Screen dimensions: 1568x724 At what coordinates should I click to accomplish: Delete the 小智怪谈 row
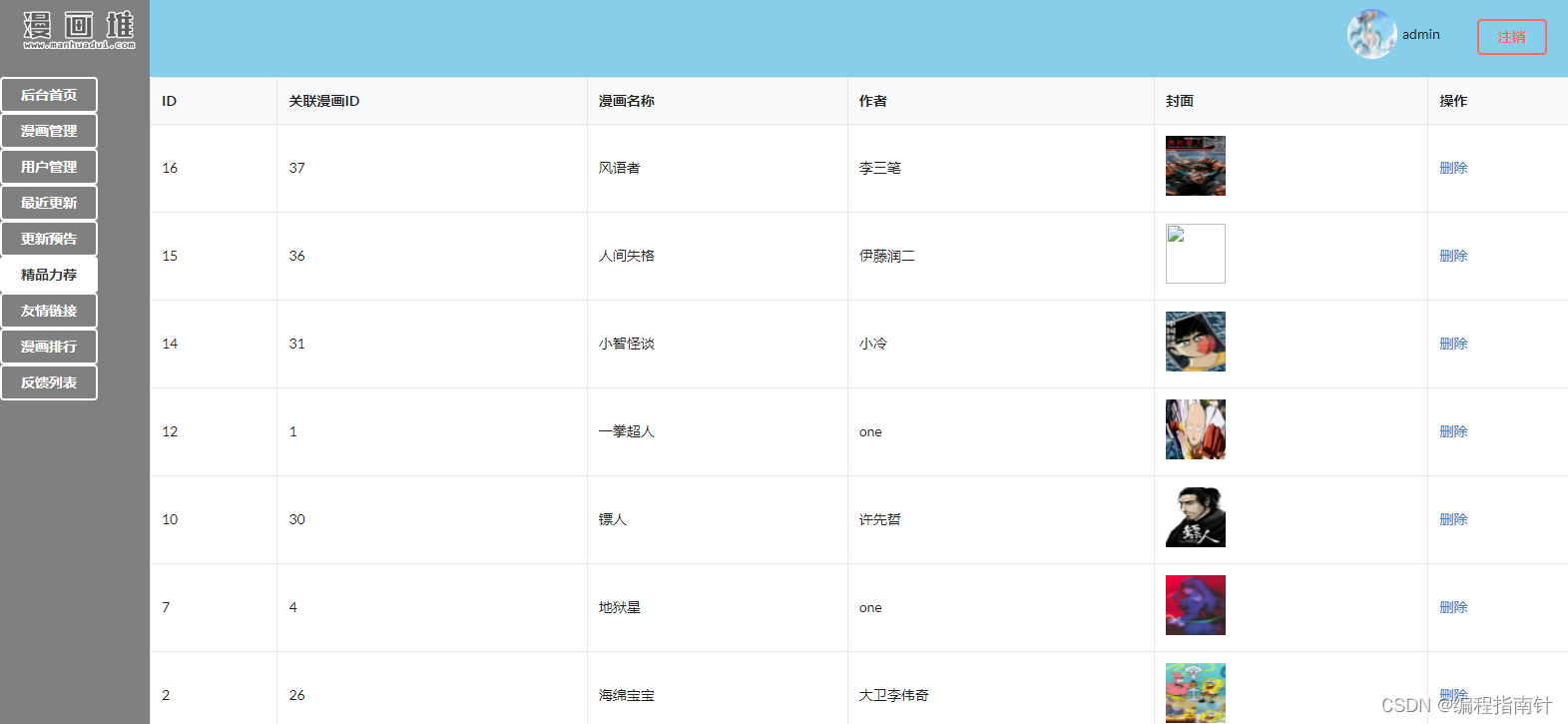[1453, 344]
